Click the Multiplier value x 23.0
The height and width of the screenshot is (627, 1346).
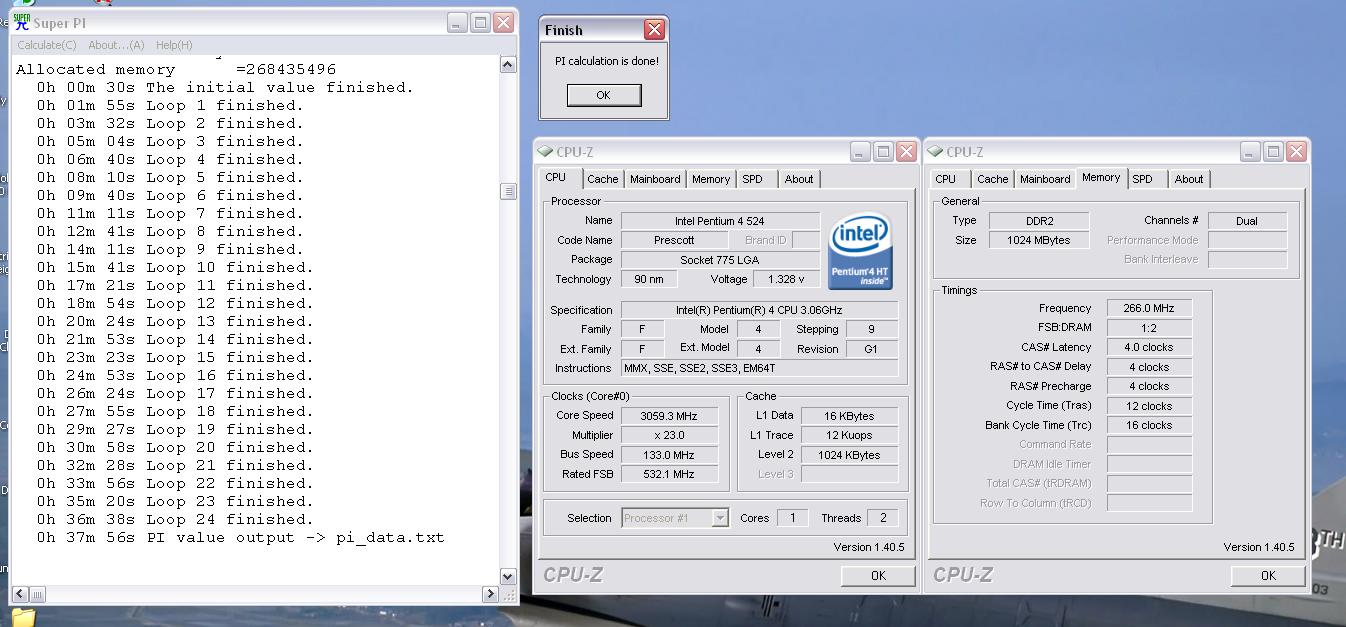pyautogui.click(x=669, y=435)
